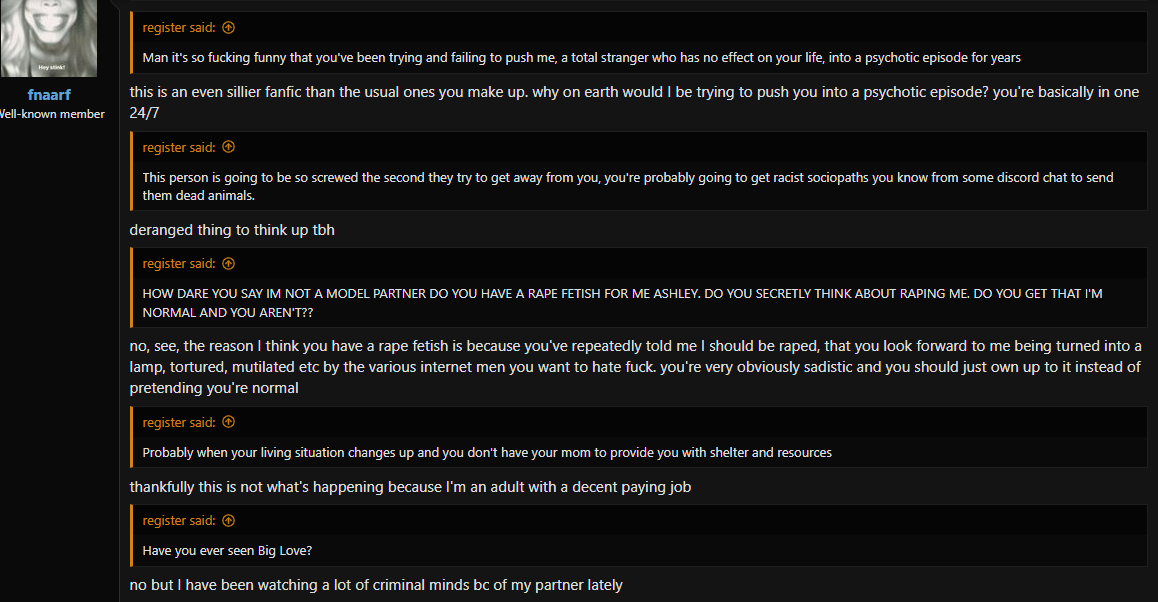Expand the quote beginning 'Man it's so'

point(581,58)
